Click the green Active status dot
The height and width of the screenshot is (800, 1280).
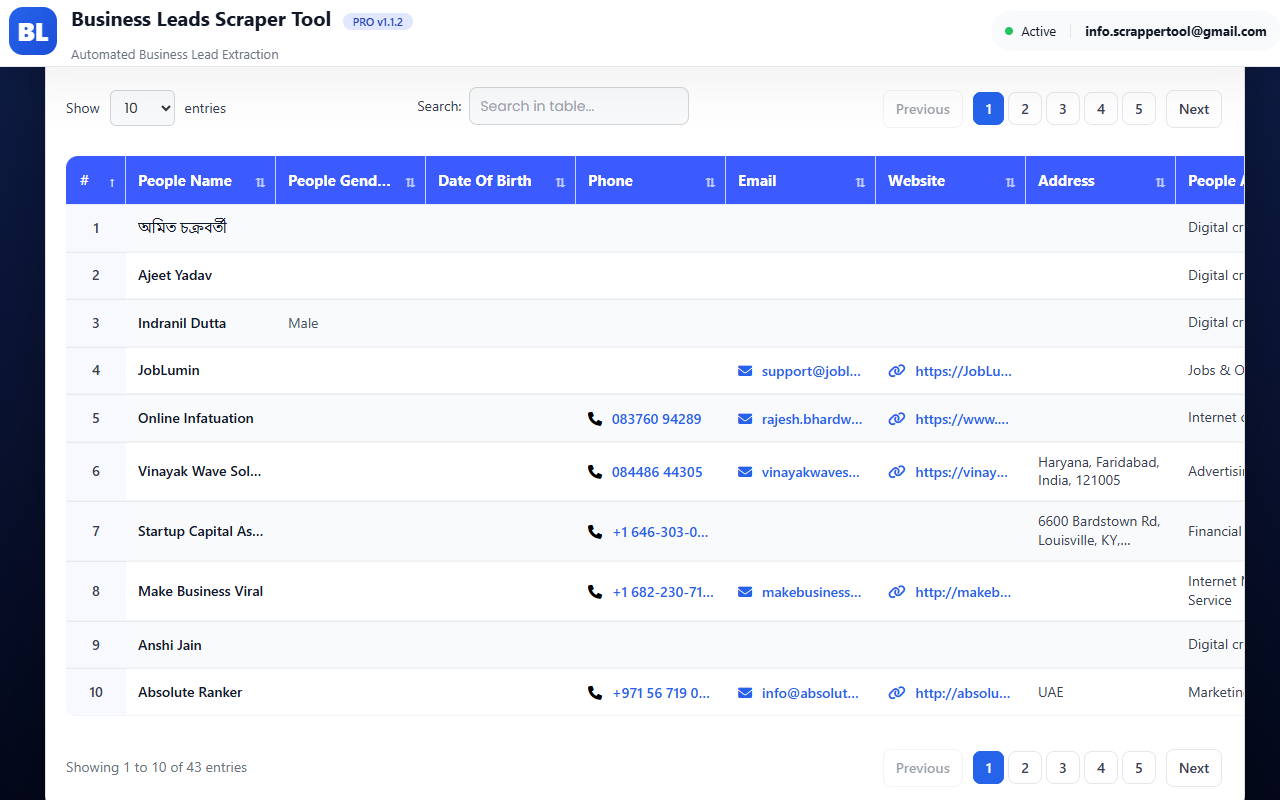pyautogui.click(x=1009, y=31)
